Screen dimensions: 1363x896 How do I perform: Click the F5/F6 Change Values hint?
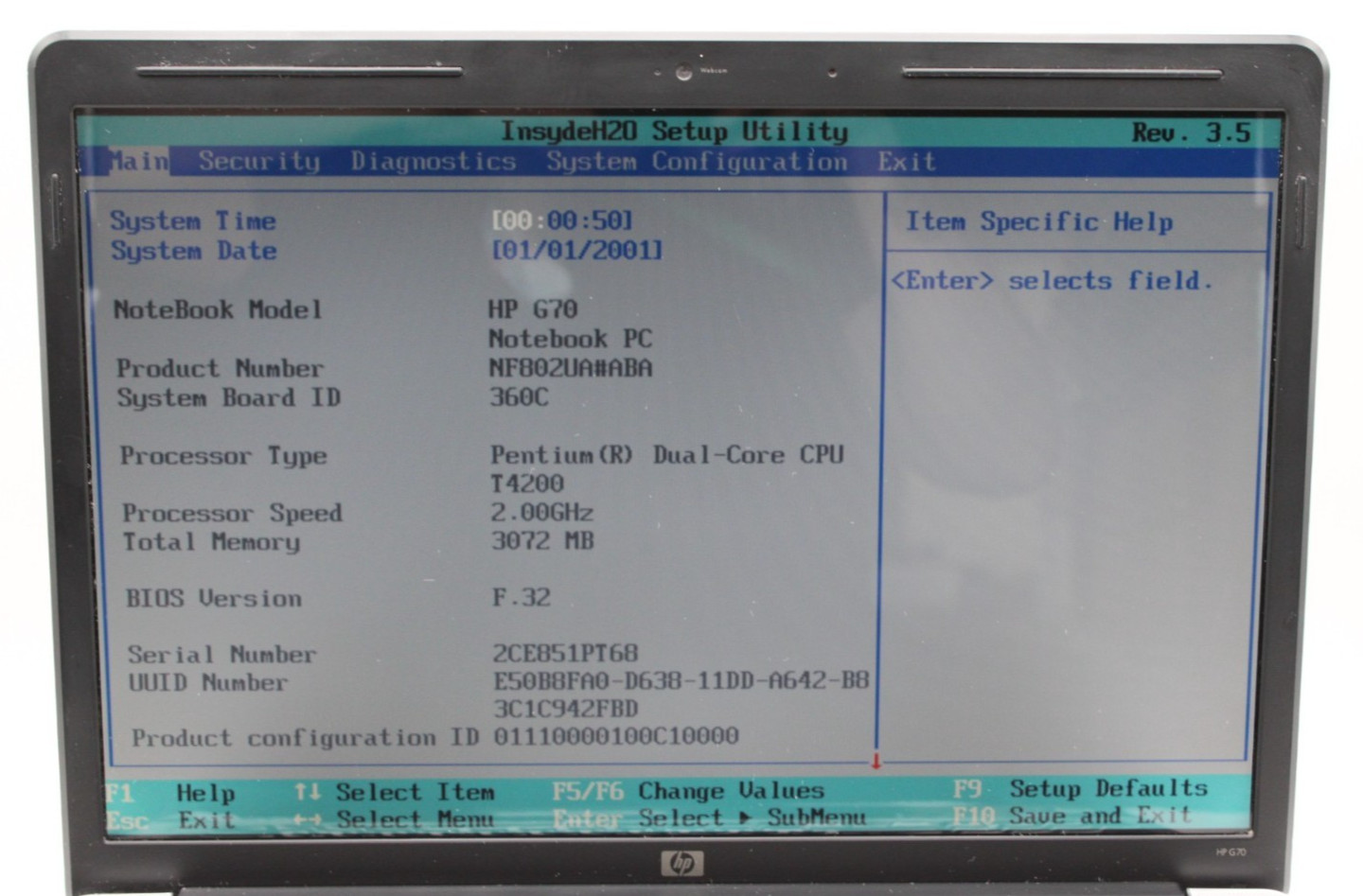point(688,790)
